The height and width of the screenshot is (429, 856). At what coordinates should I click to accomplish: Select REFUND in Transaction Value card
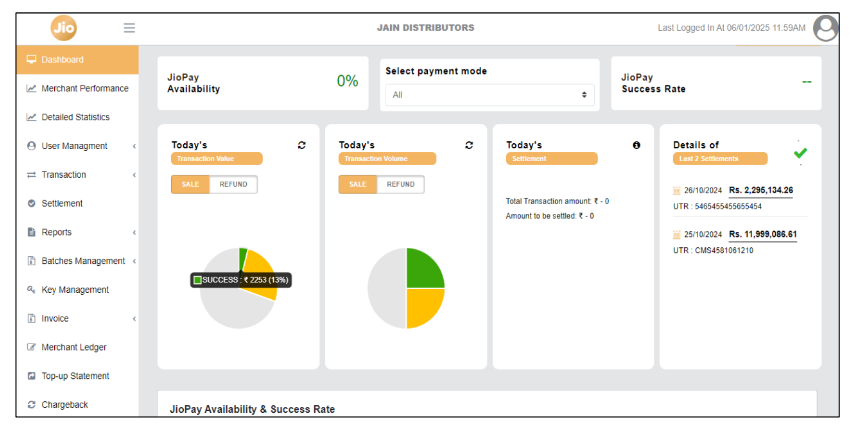234,184
